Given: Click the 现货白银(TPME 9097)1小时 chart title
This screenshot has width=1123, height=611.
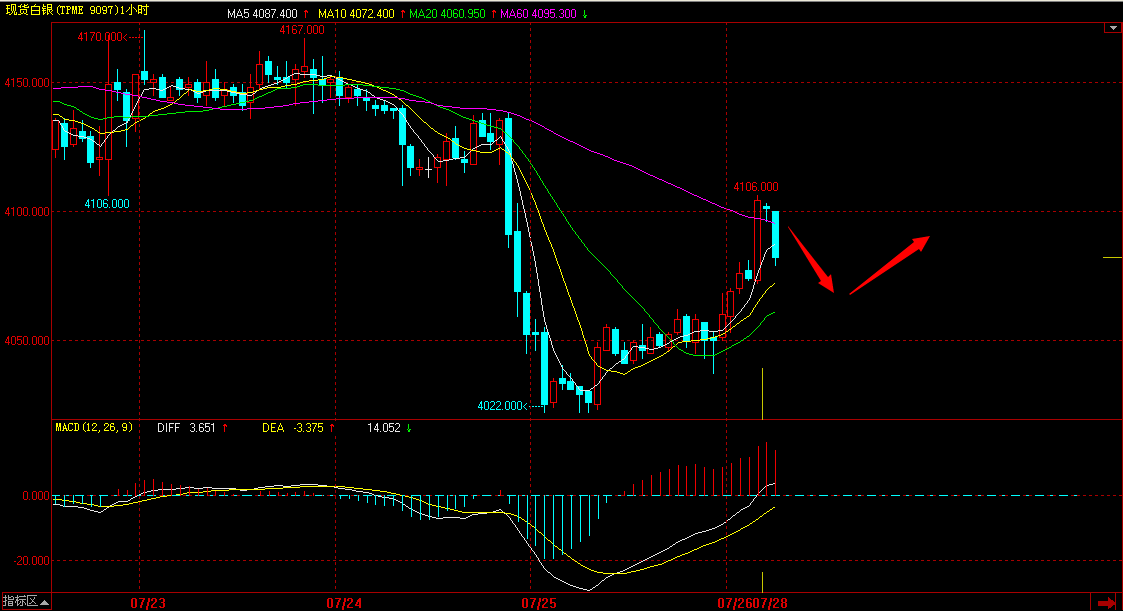Looking at the screenshot, I should (77, 11).
